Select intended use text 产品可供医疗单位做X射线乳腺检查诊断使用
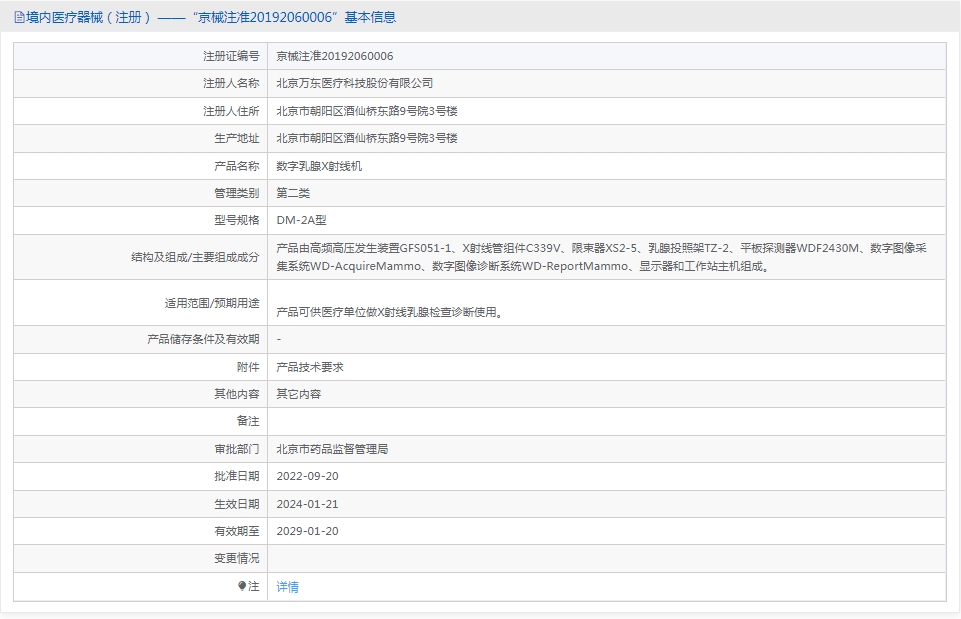 coord(390,312)
